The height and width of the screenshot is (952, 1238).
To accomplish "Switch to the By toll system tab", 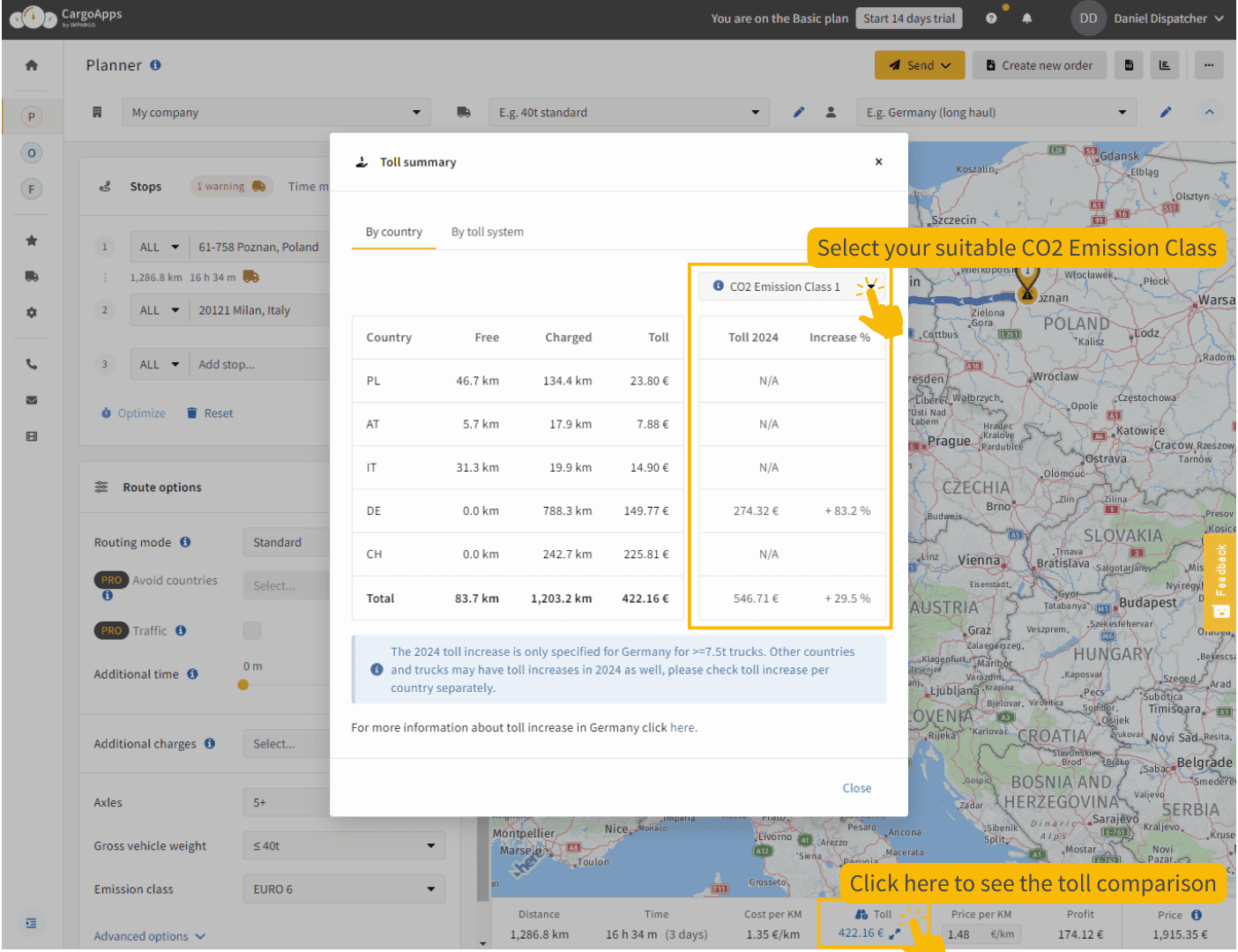I will tap(487, 232).
